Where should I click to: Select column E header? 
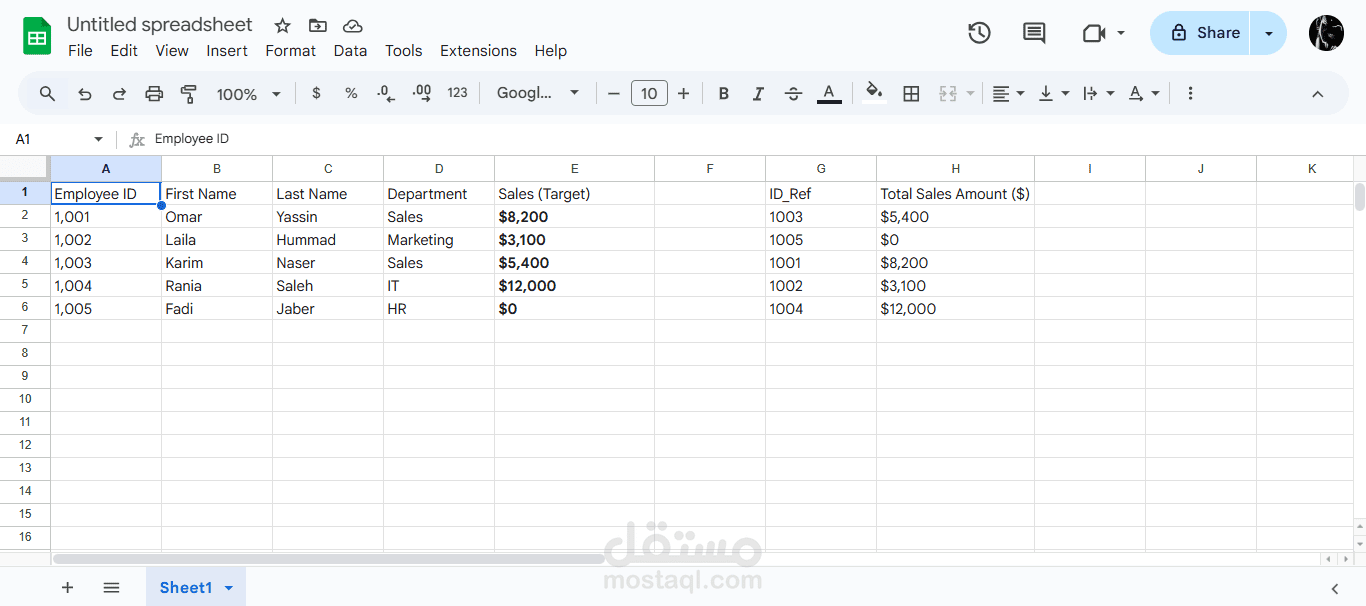[574, 168]
